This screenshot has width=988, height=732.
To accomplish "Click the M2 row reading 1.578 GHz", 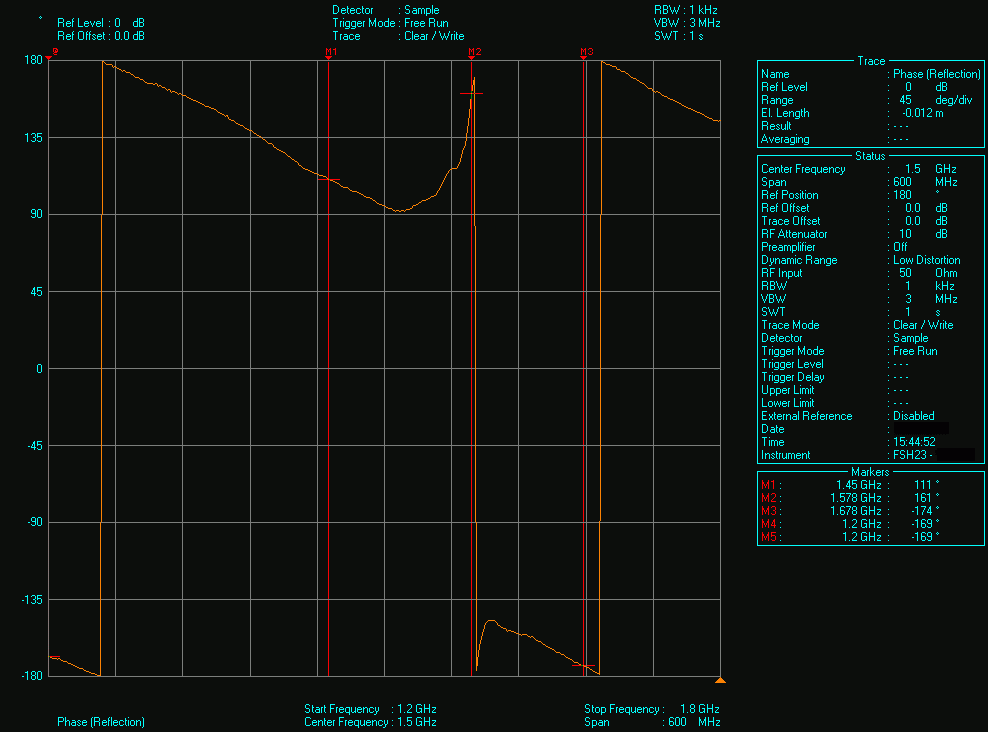I will [x=850, y=498].
